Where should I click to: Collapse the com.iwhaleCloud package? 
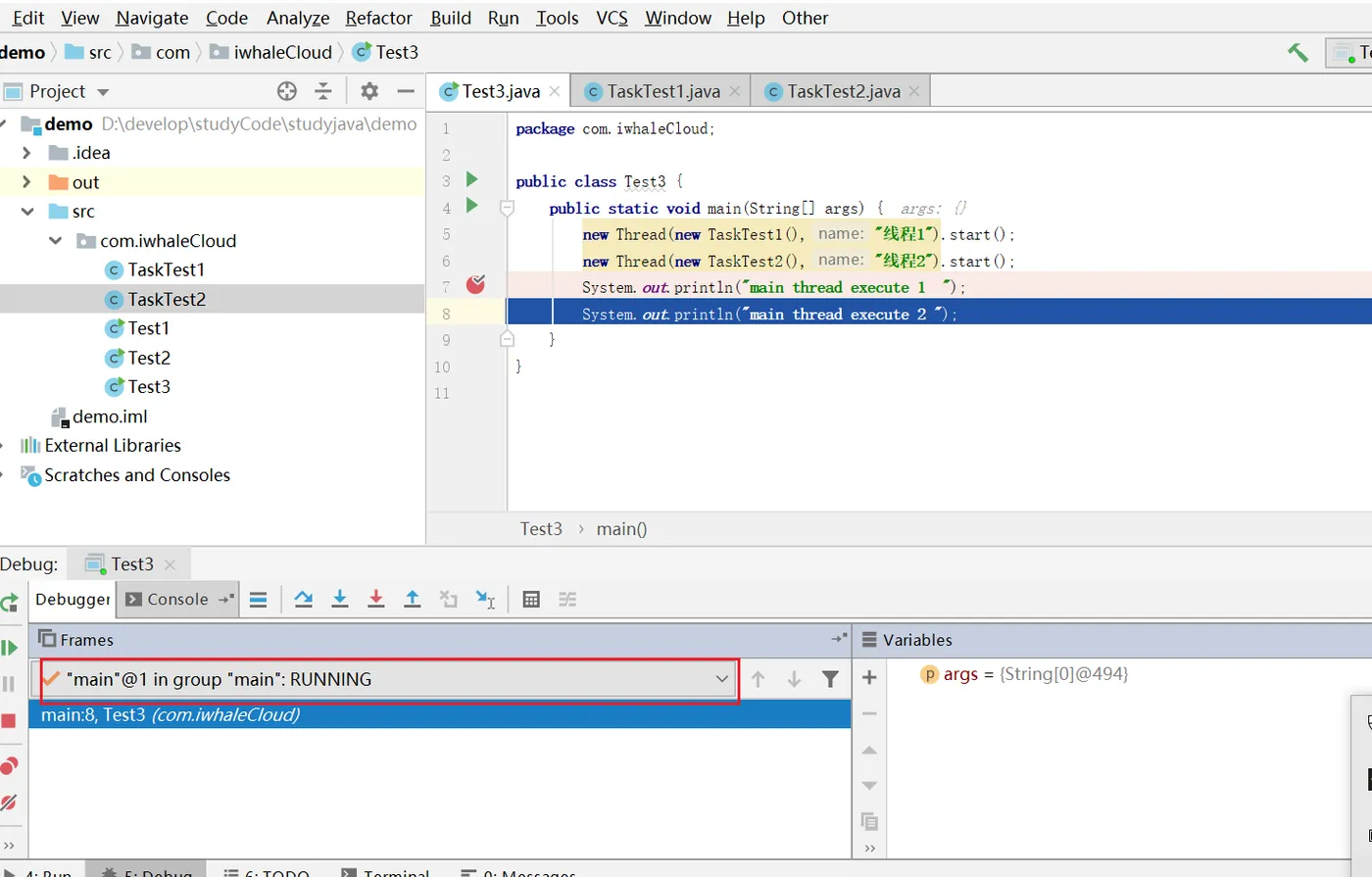point(56,241)
